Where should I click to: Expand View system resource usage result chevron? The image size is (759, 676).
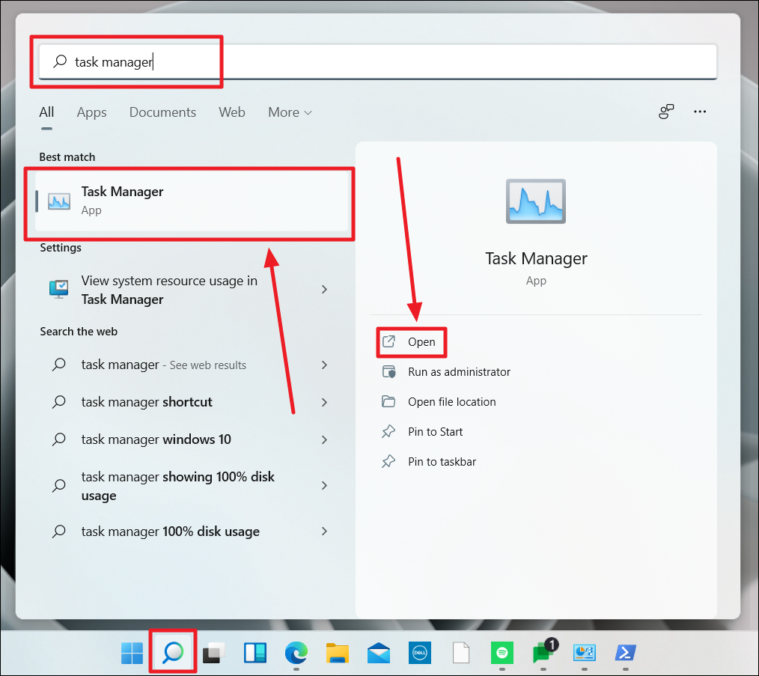point(324,289)
